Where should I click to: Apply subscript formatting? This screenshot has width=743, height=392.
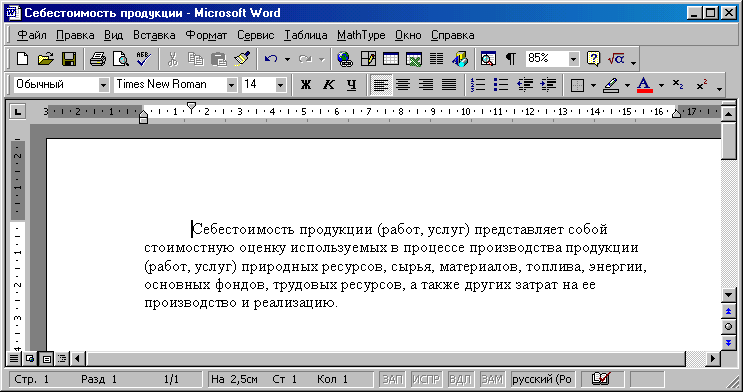click(x=678, y=85)
